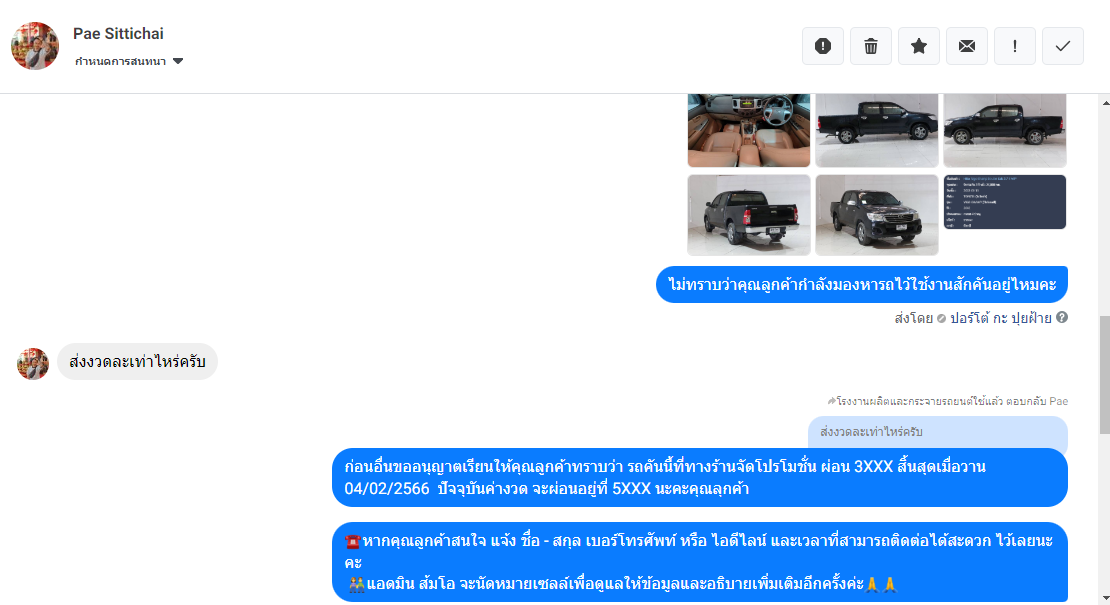
Task: Flag conversation with the exclamation mark button
Action: tap(1015, 46)
